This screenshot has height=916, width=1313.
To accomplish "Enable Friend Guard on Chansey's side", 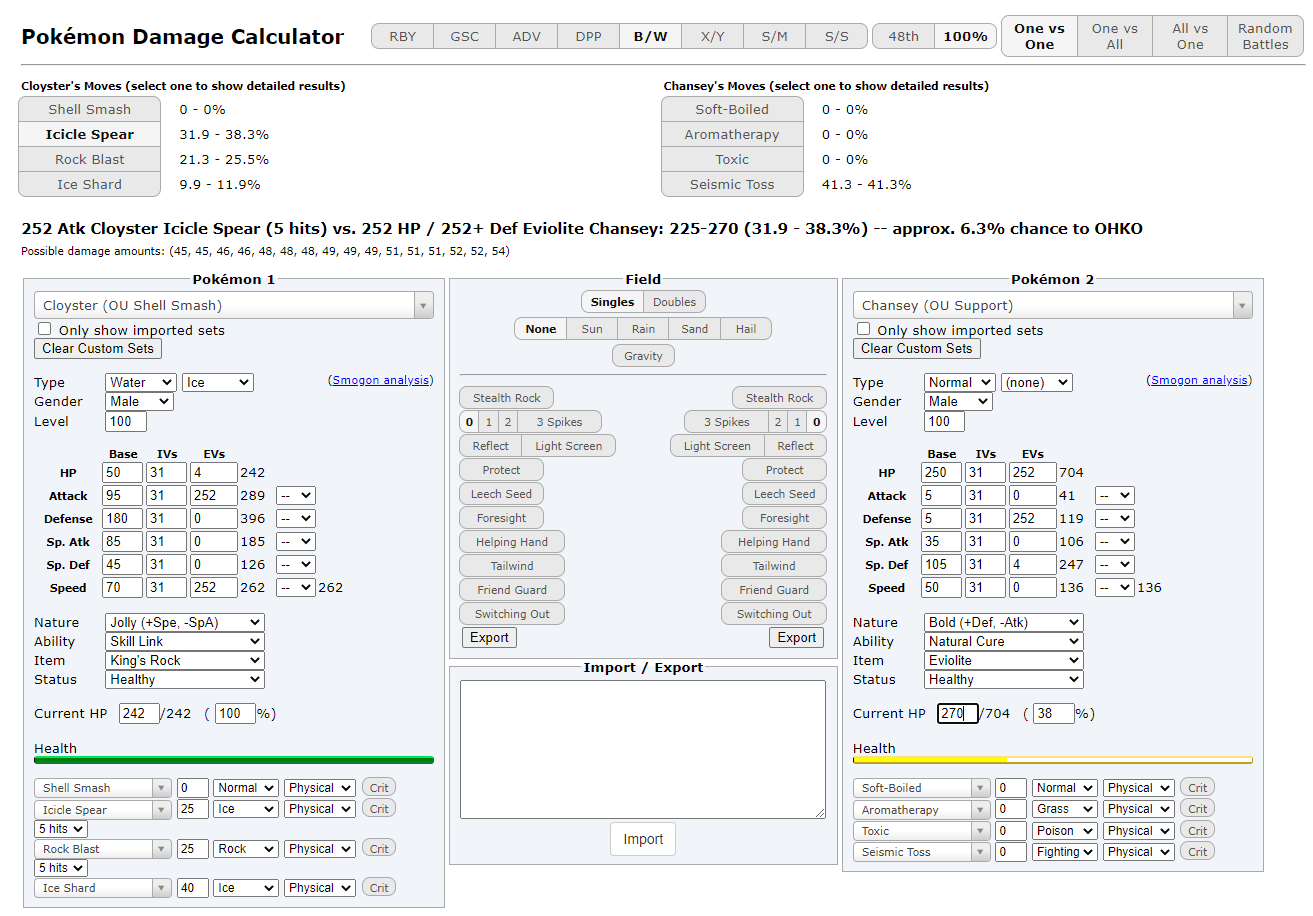I will [774, 590].
